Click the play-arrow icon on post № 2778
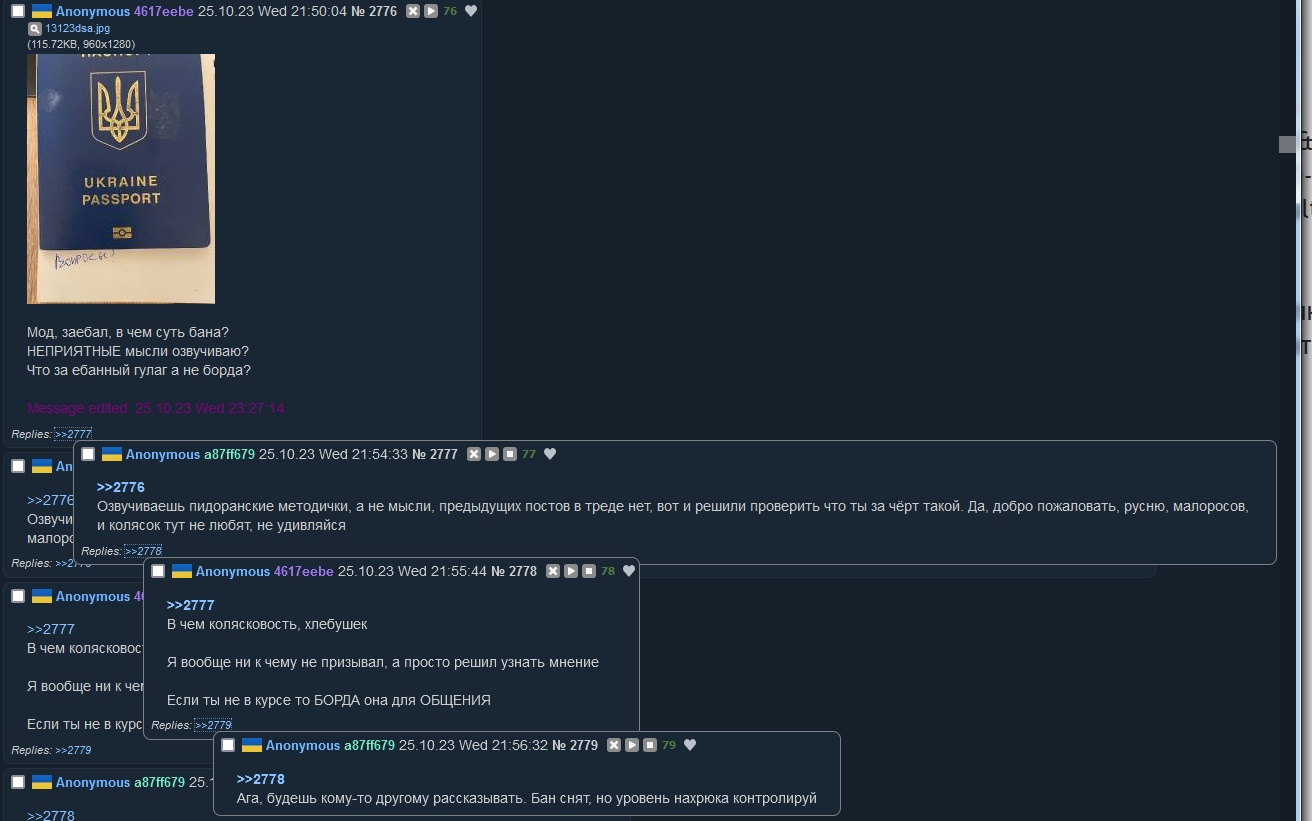The height and width of the screenshot is (821, 1312). [x=571, y=571]
